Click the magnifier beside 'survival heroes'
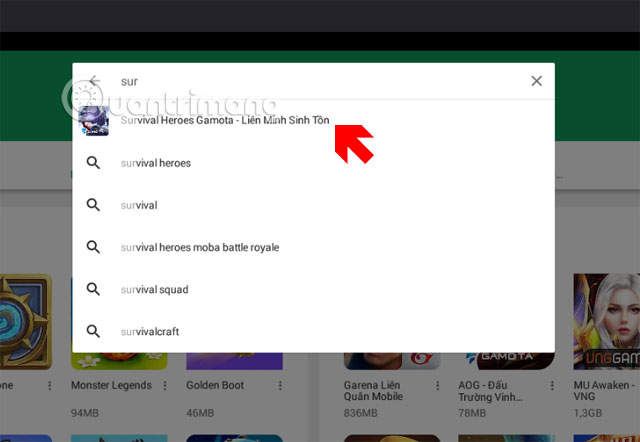The image size is (640, 442). click(93, 163)
